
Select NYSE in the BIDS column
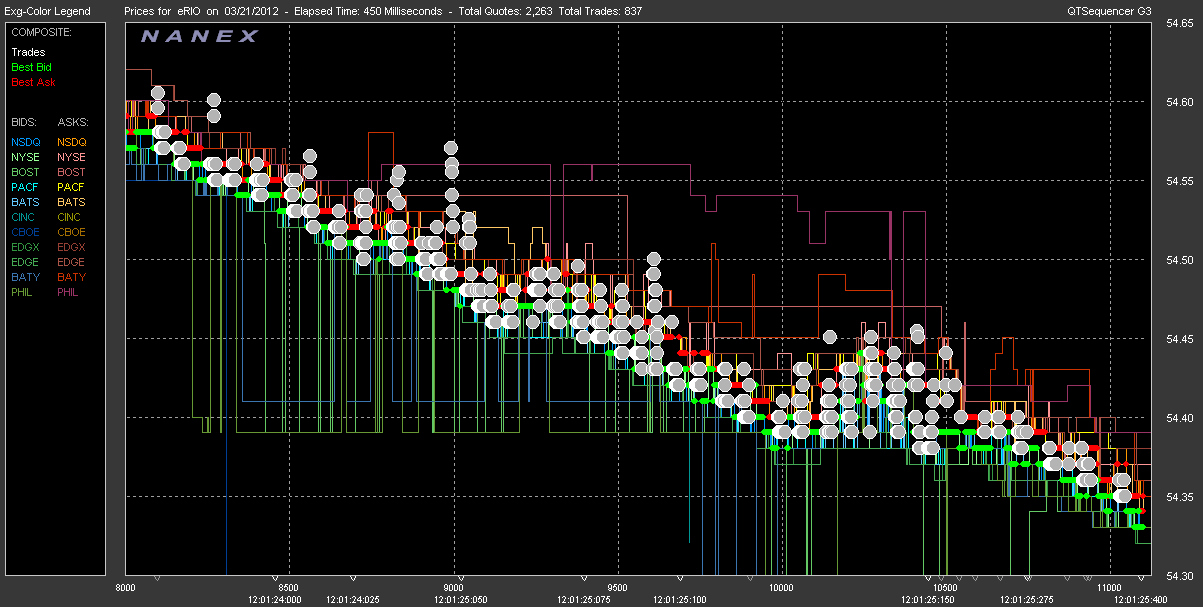click(x=26, y=157)
